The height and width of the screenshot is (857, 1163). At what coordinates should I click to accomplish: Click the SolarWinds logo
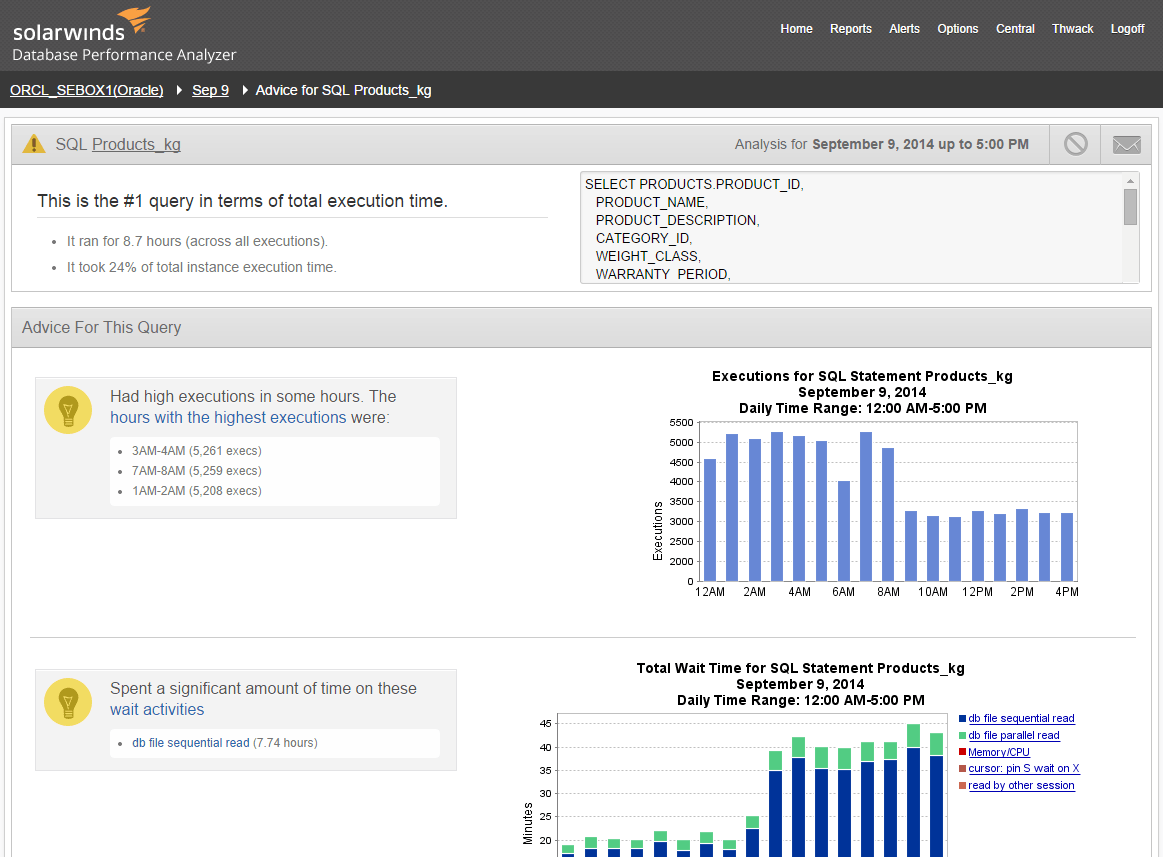80,25
